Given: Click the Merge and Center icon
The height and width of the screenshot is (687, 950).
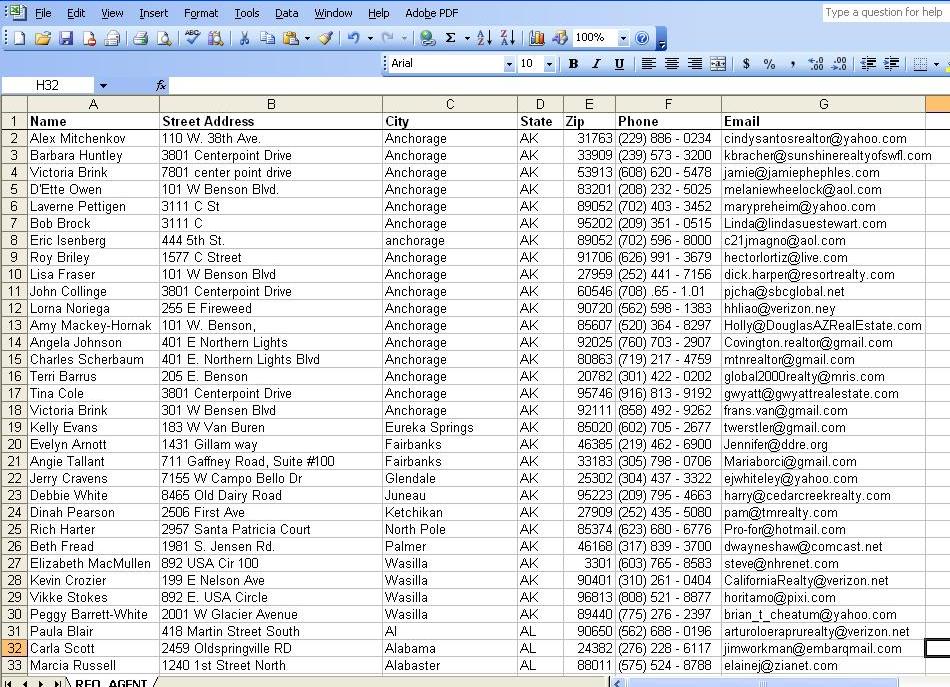Looking at the screenshot, I should [x=718, y=64].
